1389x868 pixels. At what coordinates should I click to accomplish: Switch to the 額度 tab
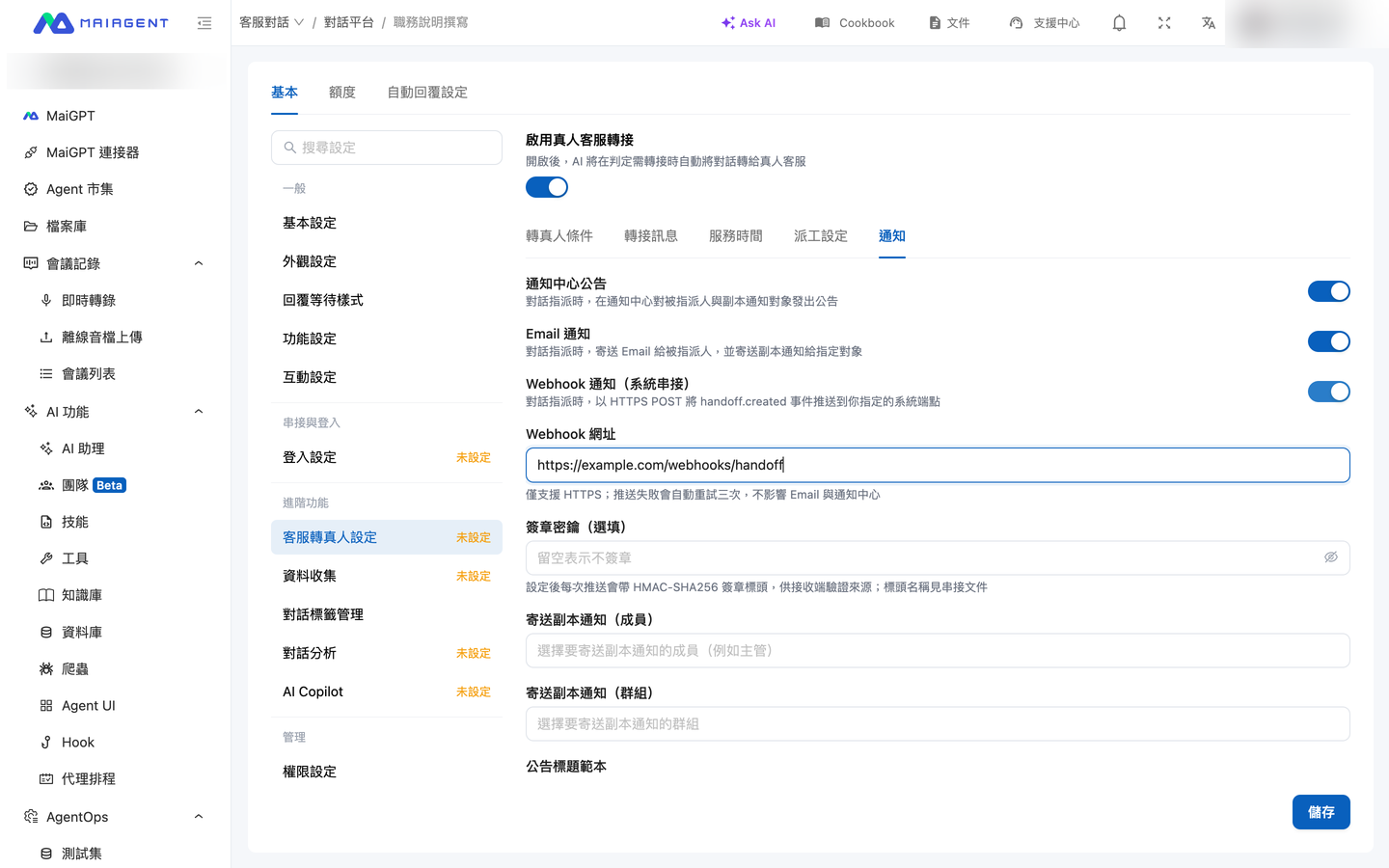tap(342, 93)
